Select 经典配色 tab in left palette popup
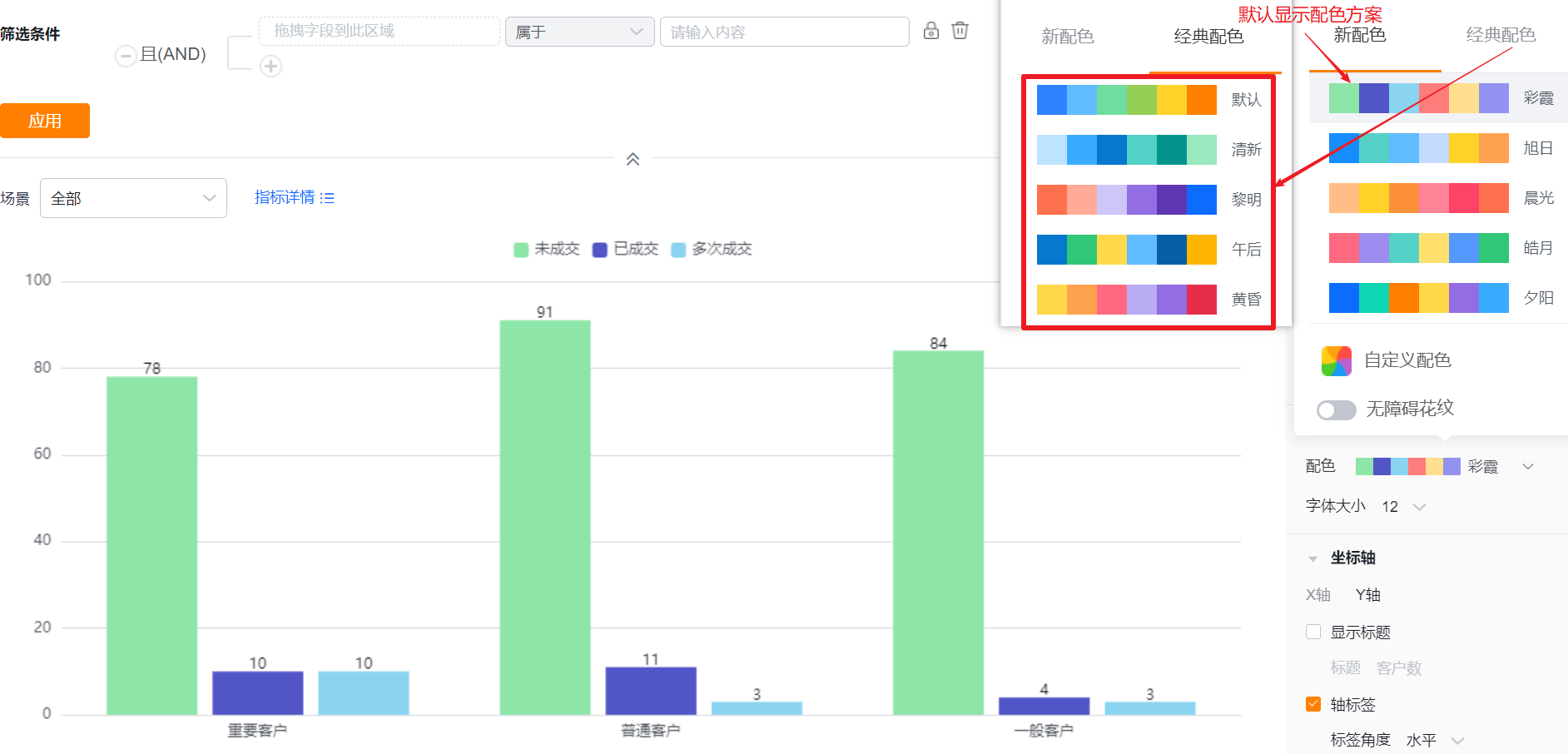Image resolution: width=1568 pixels, height=754 pixels. tap(1208, 37)
